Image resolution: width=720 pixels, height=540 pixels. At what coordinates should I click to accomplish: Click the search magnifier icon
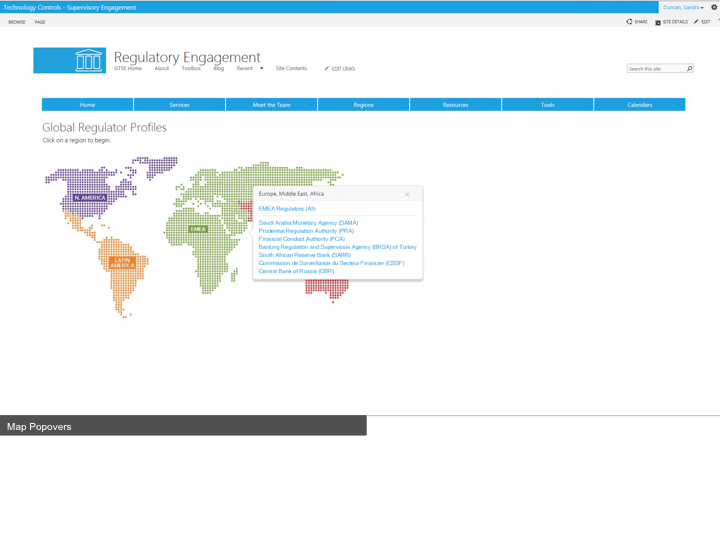689,69
